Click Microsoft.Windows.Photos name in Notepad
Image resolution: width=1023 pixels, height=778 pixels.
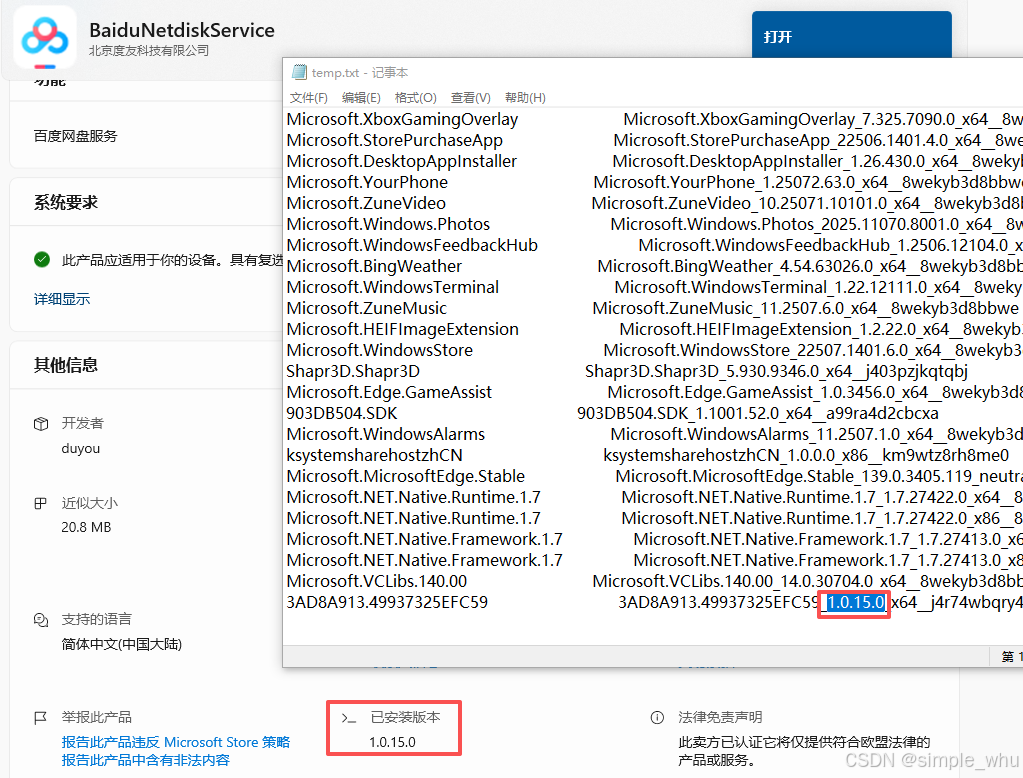tap(388, 224)
